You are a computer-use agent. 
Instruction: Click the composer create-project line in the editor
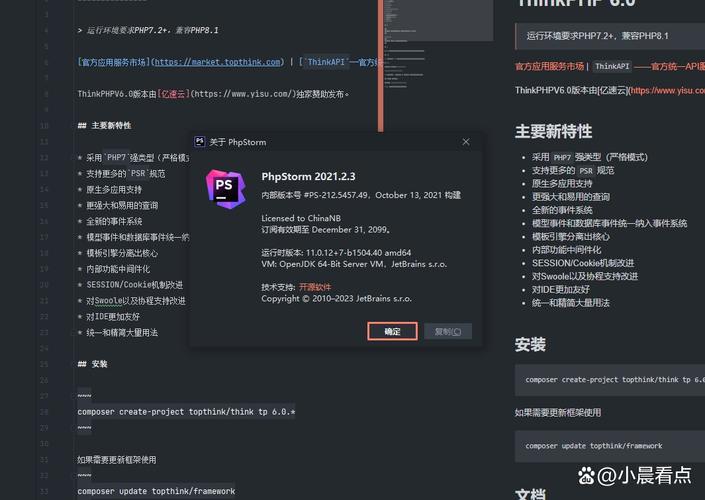tap(186, 411)
